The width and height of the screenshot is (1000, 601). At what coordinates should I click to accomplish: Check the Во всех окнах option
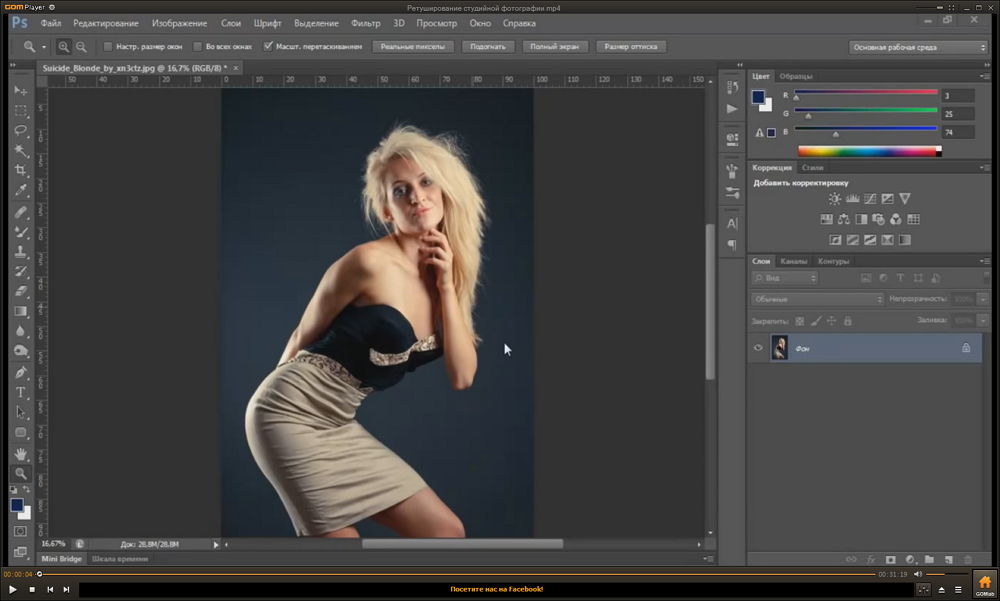pos(197,46)
